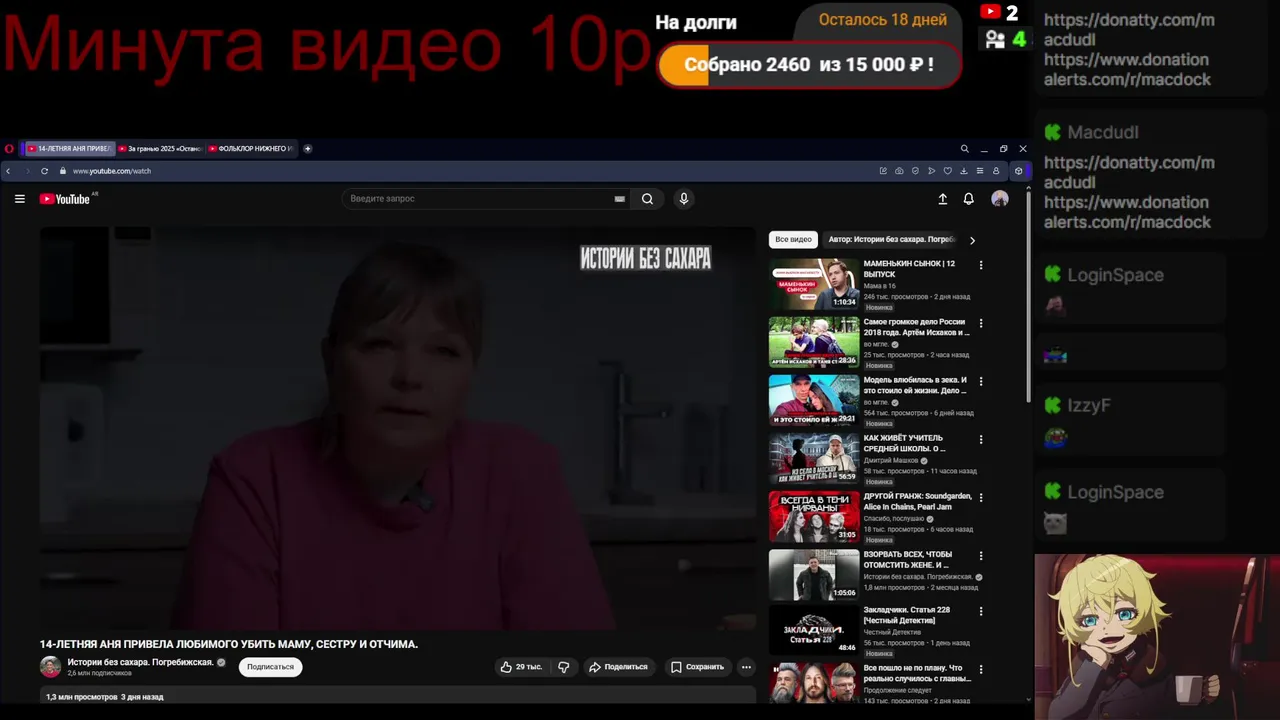Share the video via Поделиться
Image resolution: width=1280 pixels, height=720 pixels.
tap(618, 667)
